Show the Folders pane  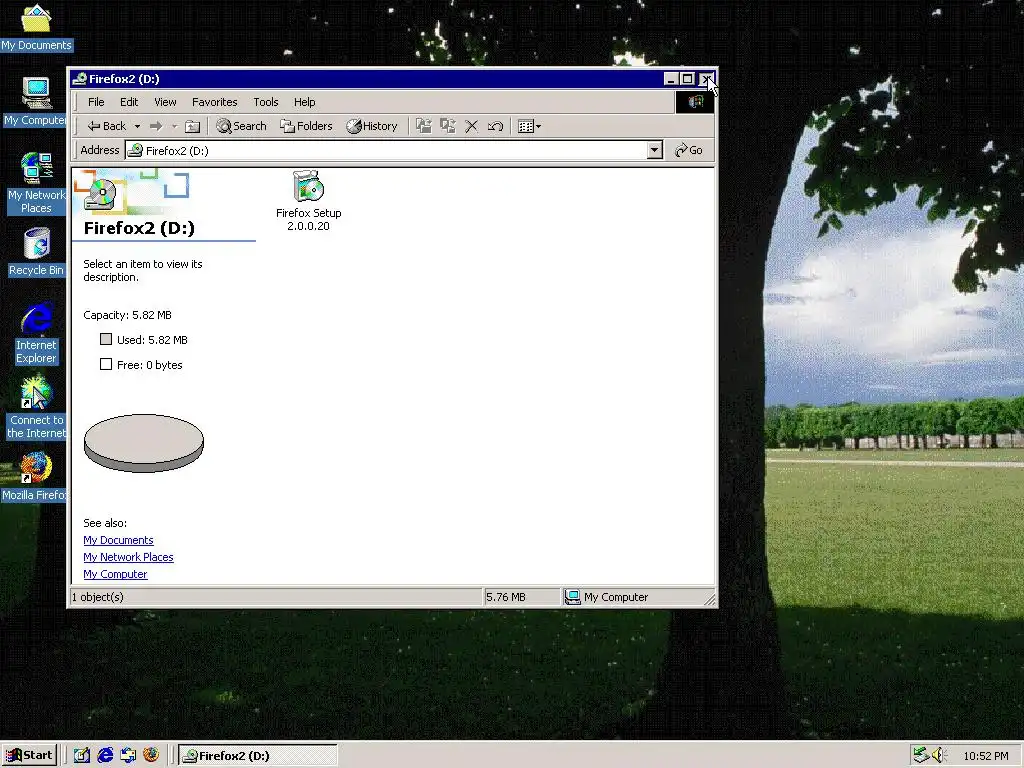tap(306, 126)
